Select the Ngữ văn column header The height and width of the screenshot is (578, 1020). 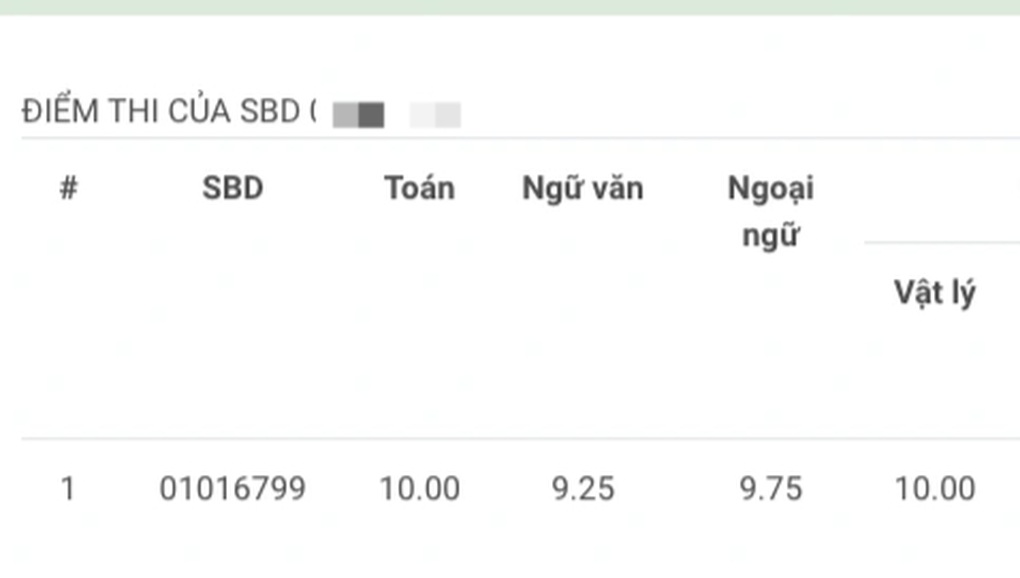[583, 189]
